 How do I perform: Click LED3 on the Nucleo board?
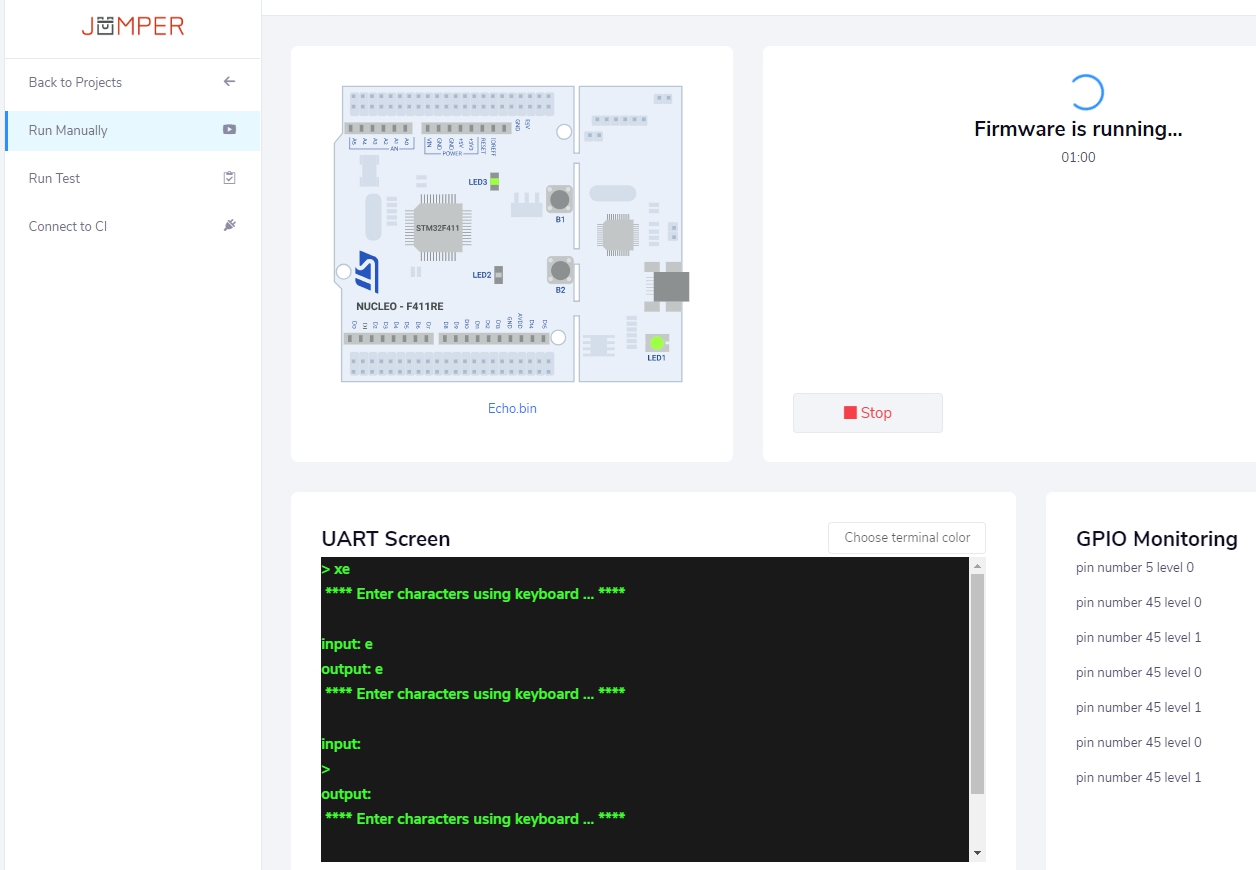(494, 182)
